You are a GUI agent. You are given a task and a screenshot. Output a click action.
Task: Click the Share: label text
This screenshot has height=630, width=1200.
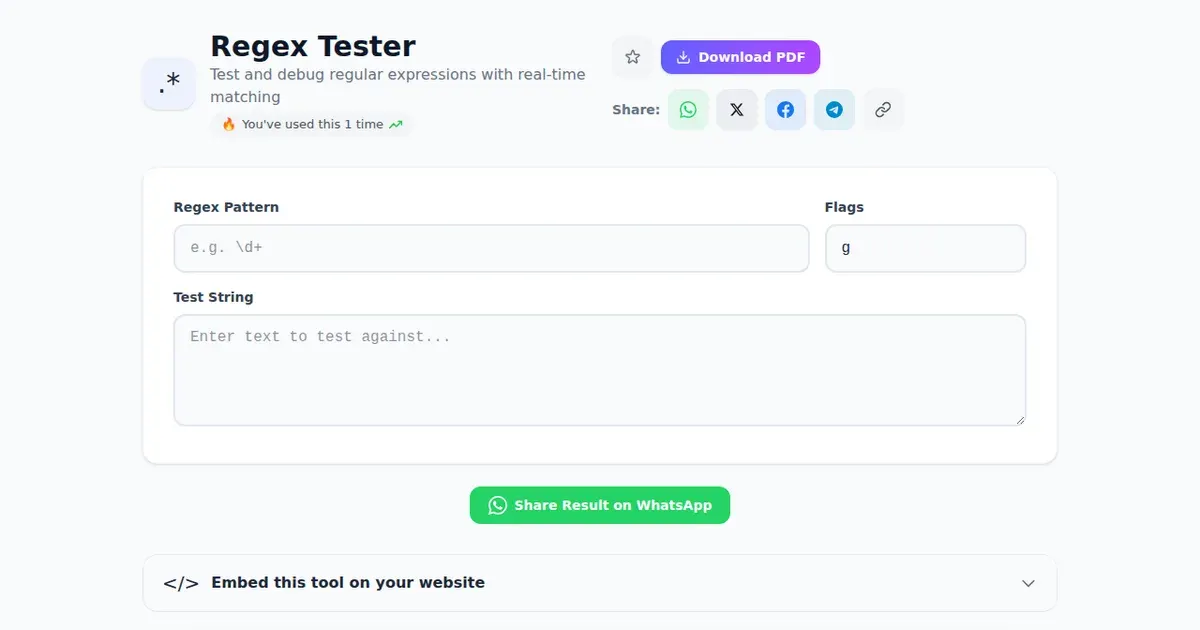point(636,110)
